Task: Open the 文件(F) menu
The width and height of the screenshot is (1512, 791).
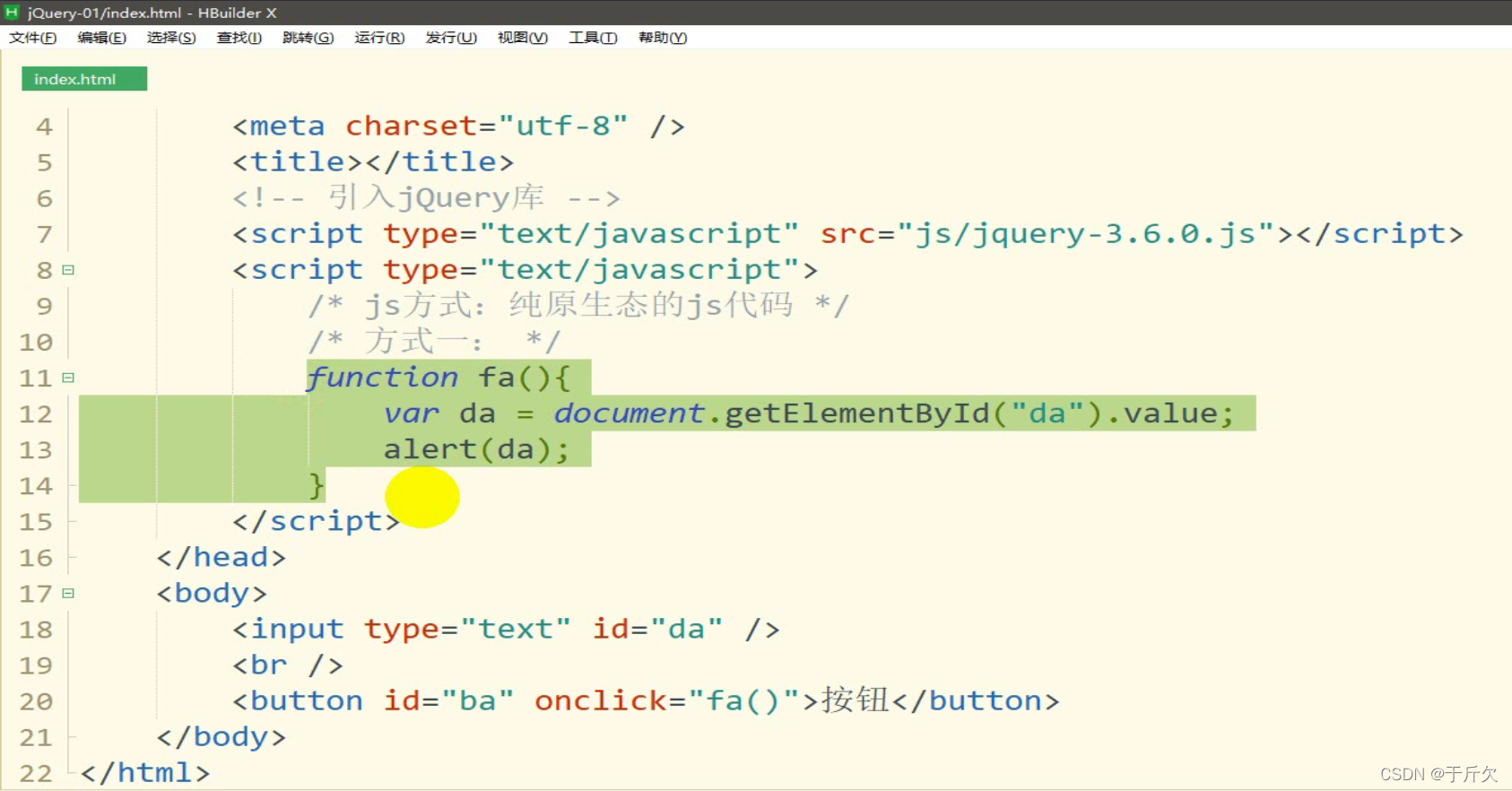Action: click(33, 38)
